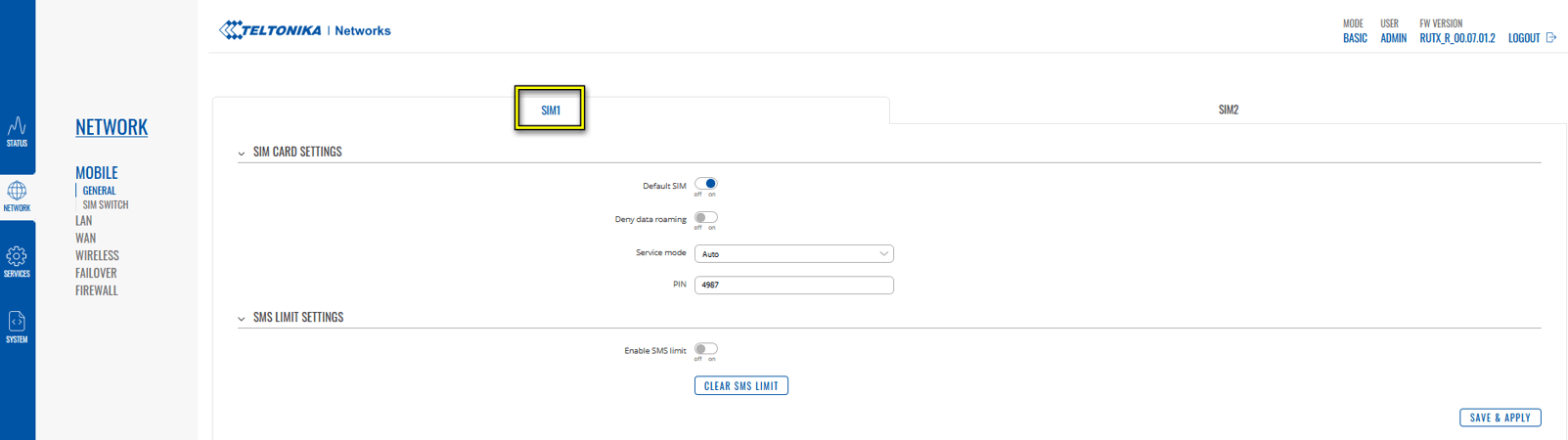Screen dimensions: 1568x440
Task: Turn on Enable SMS limit switch
Action: (705, 349)
